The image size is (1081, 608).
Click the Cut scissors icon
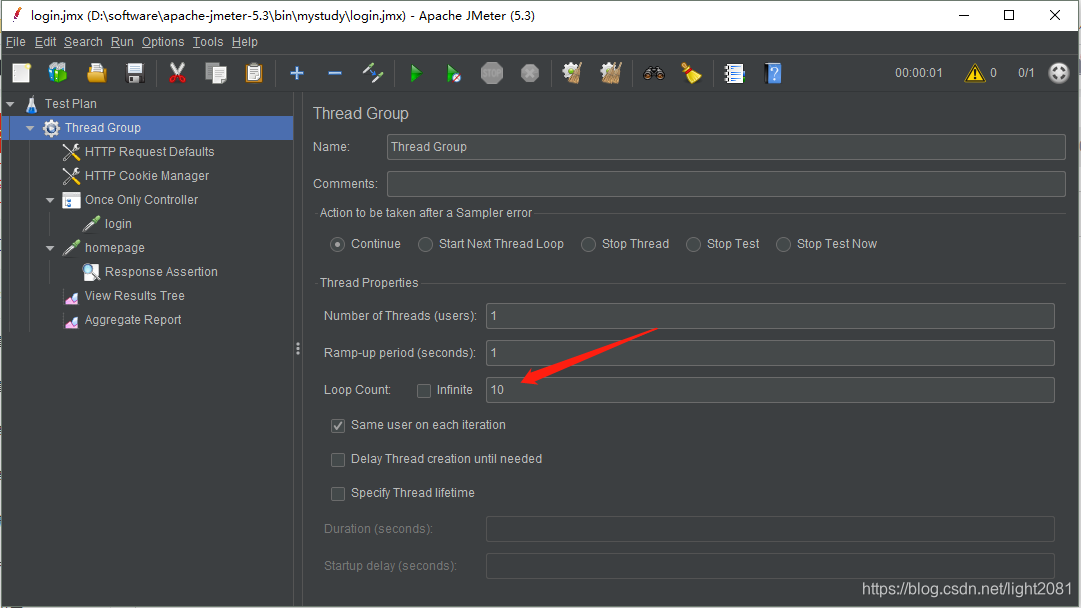point(177,73)
